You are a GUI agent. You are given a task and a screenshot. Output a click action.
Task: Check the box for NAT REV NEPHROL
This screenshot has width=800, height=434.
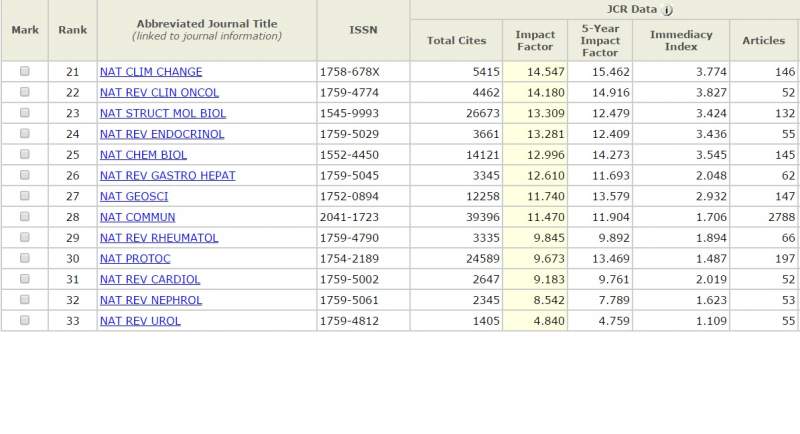[x=24, y=299]
